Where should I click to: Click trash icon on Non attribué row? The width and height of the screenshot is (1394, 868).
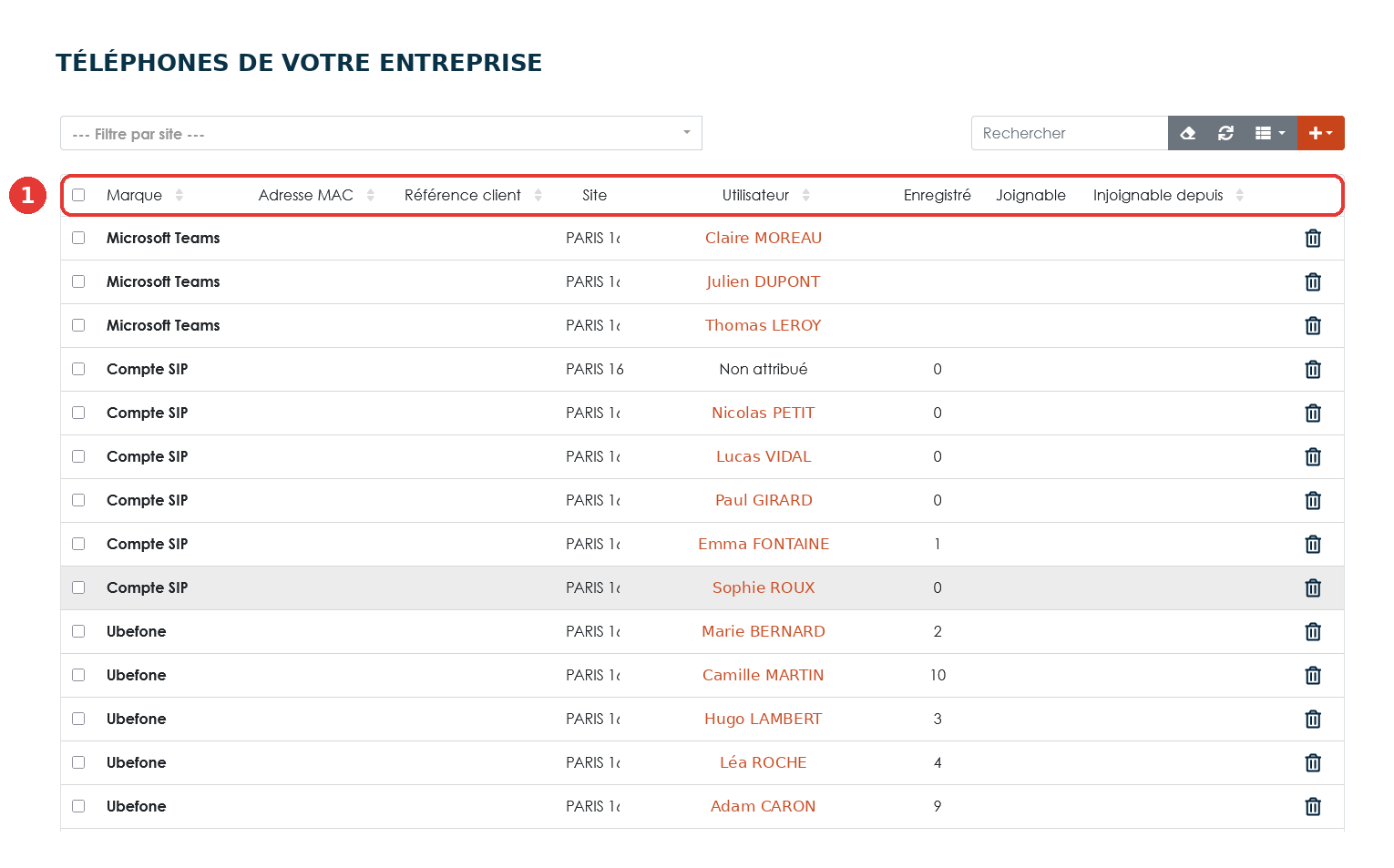coord(1313,370)
